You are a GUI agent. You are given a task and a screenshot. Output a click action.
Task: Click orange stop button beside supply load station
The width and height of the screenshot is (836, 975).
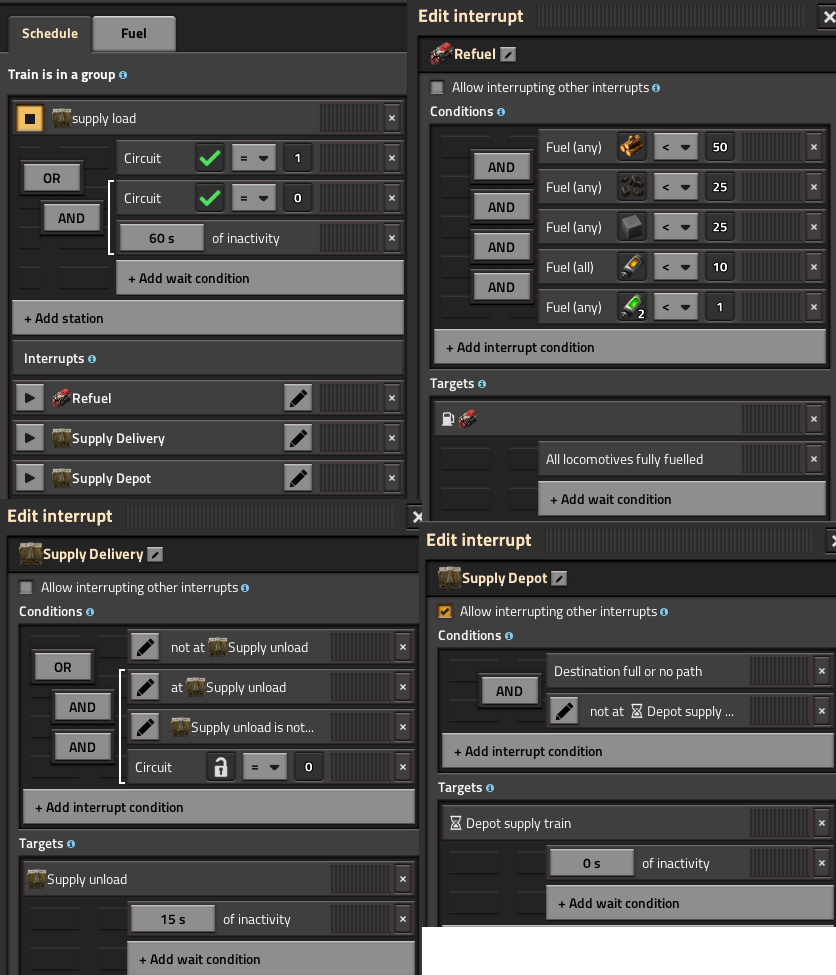(30, 118)
